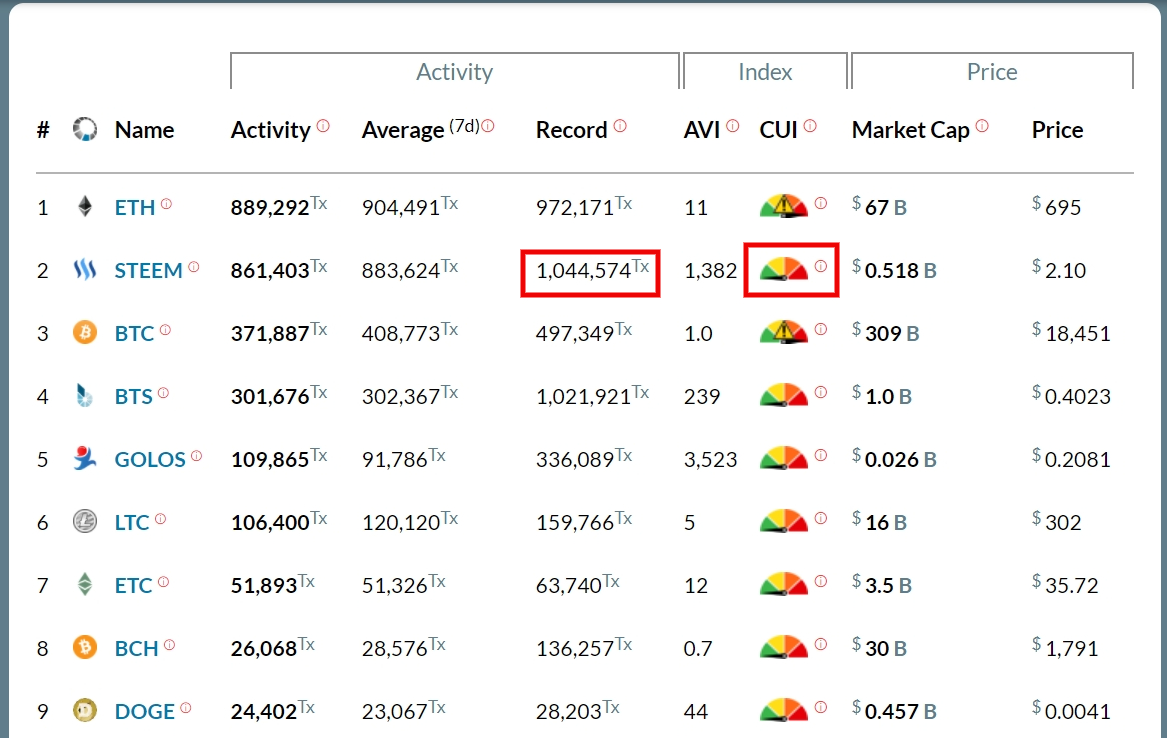This screenshot has height=738, width=1167.
Task: Sort by the Name column header
Action: pyautogui.click(x=144, y=130)
